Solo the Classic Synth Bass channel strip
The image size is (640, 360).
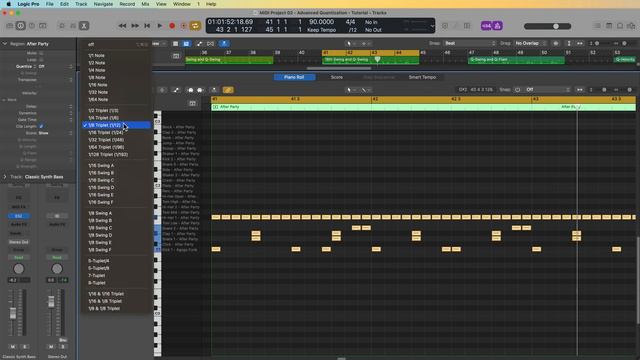tap(24, 347)
